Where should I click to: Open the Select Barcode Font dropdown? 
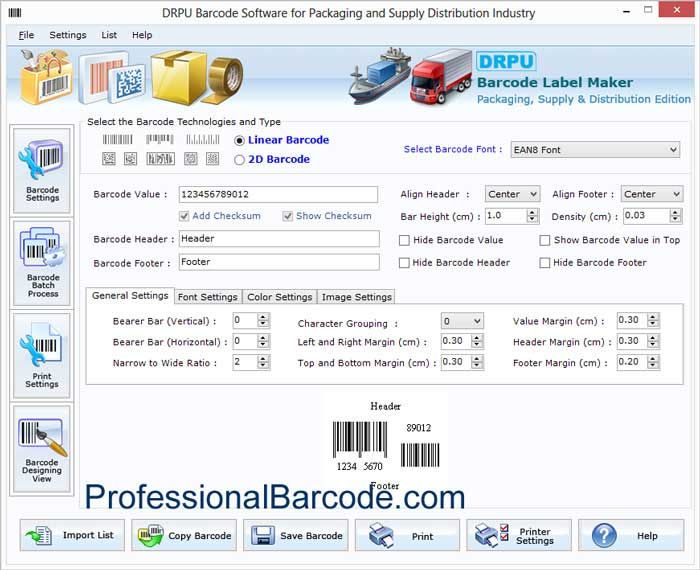[596, 150]
